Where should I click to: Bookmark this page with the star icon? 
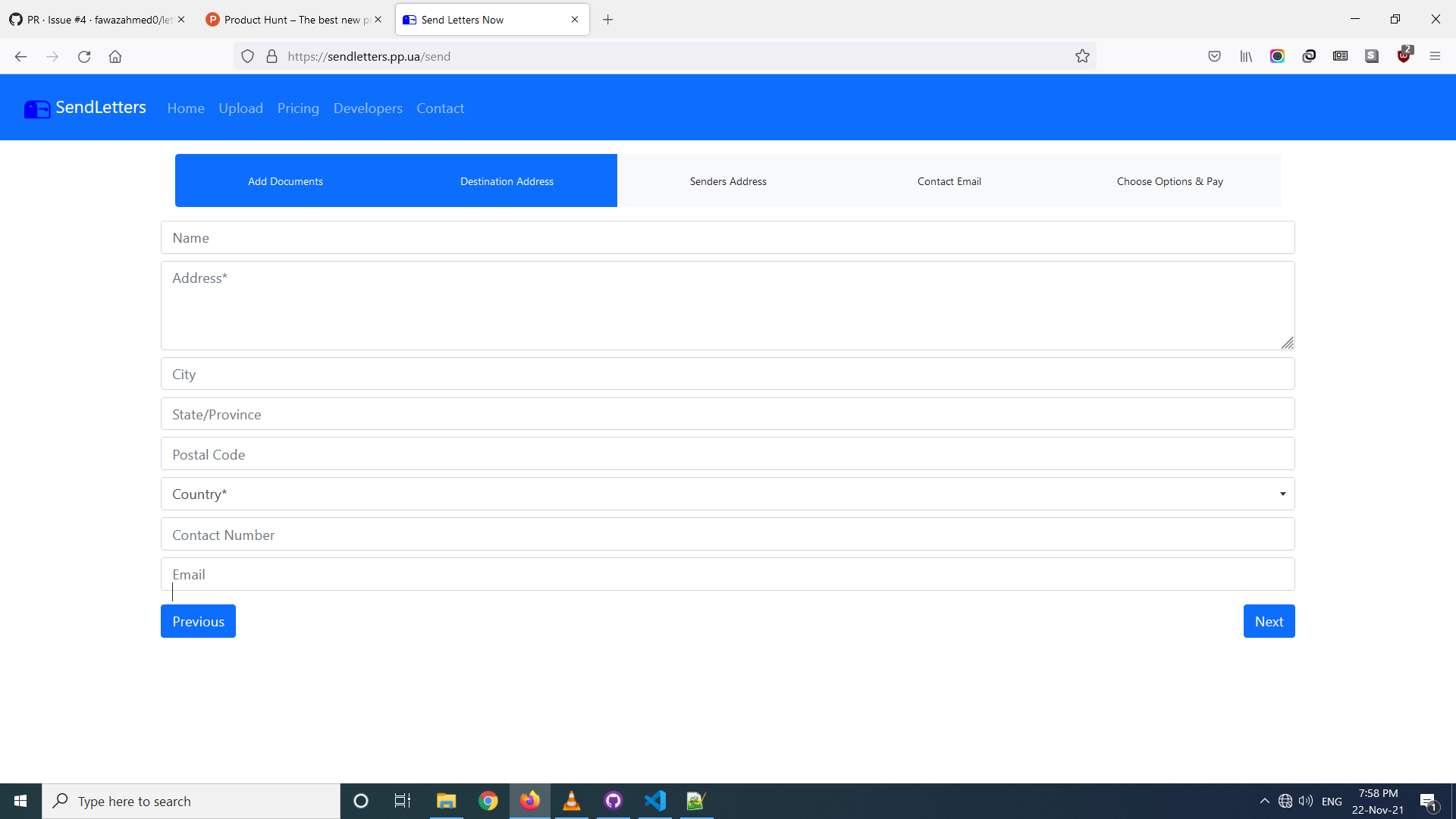click(1082, 56)
